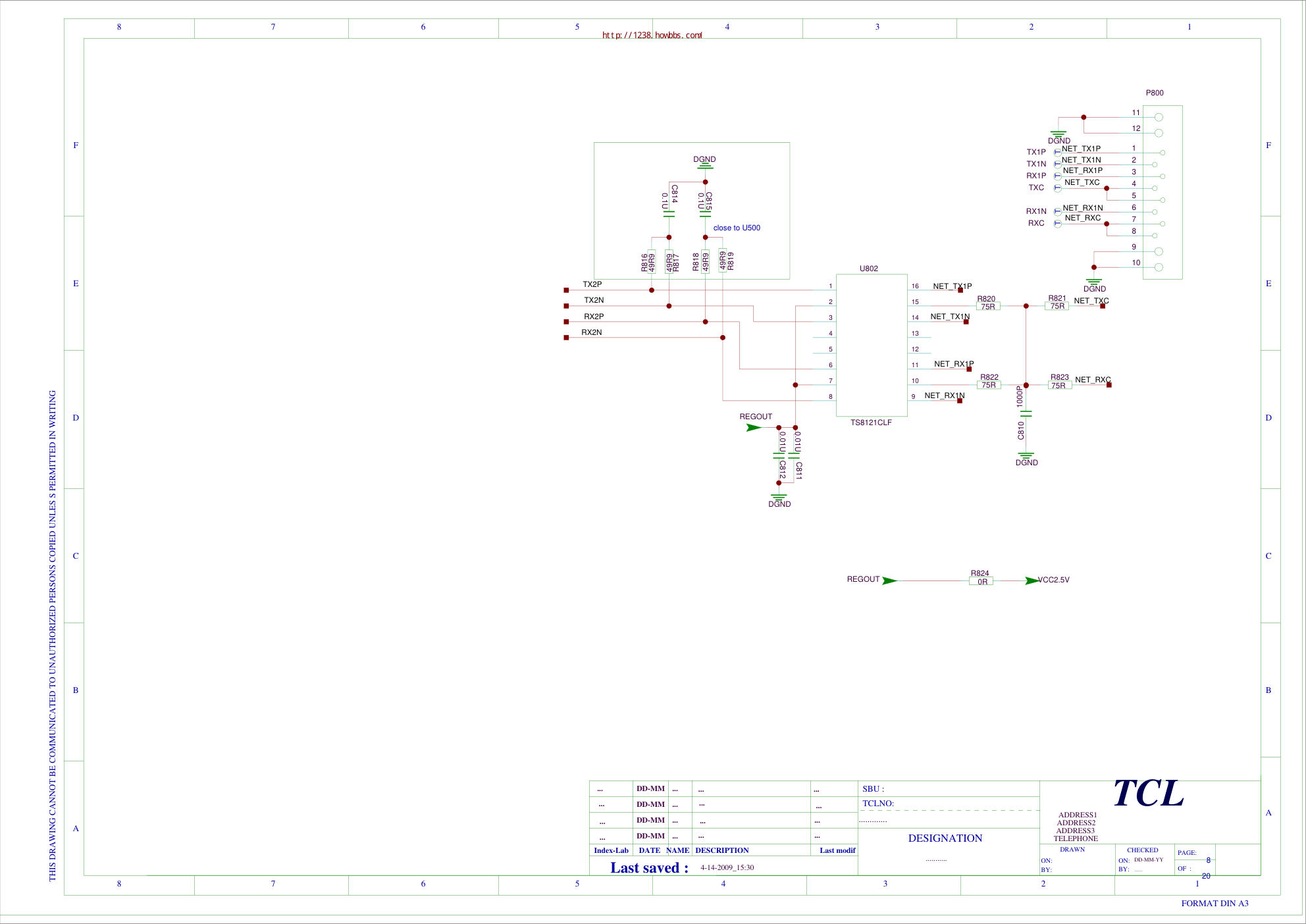
Task: Select the P800 connector label
Action: [x=1155, y=93]
